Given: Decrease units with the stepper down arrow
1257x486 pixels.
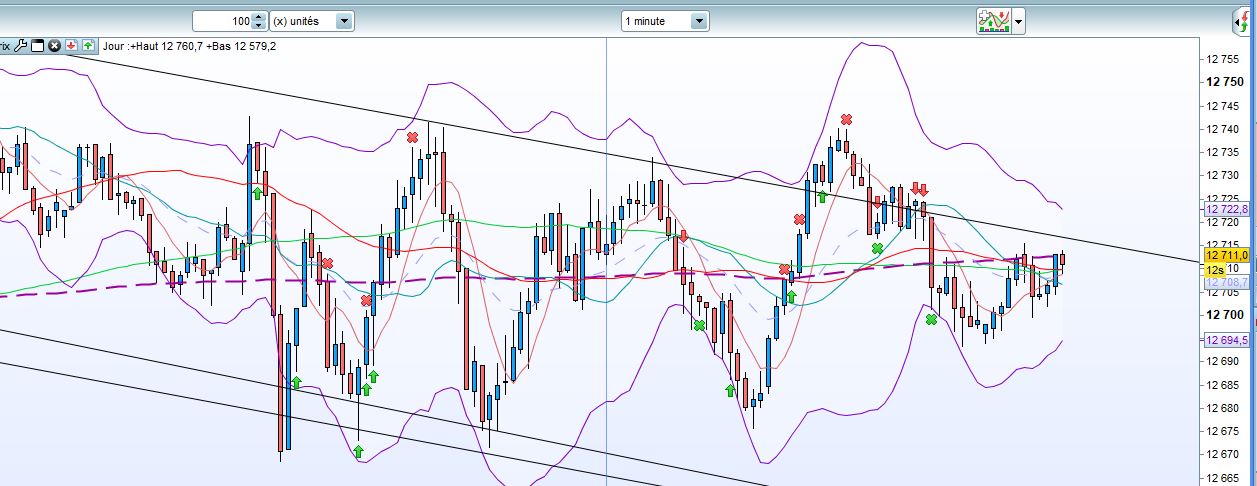Looking at the screenshot, I should (x=259, y=26).
